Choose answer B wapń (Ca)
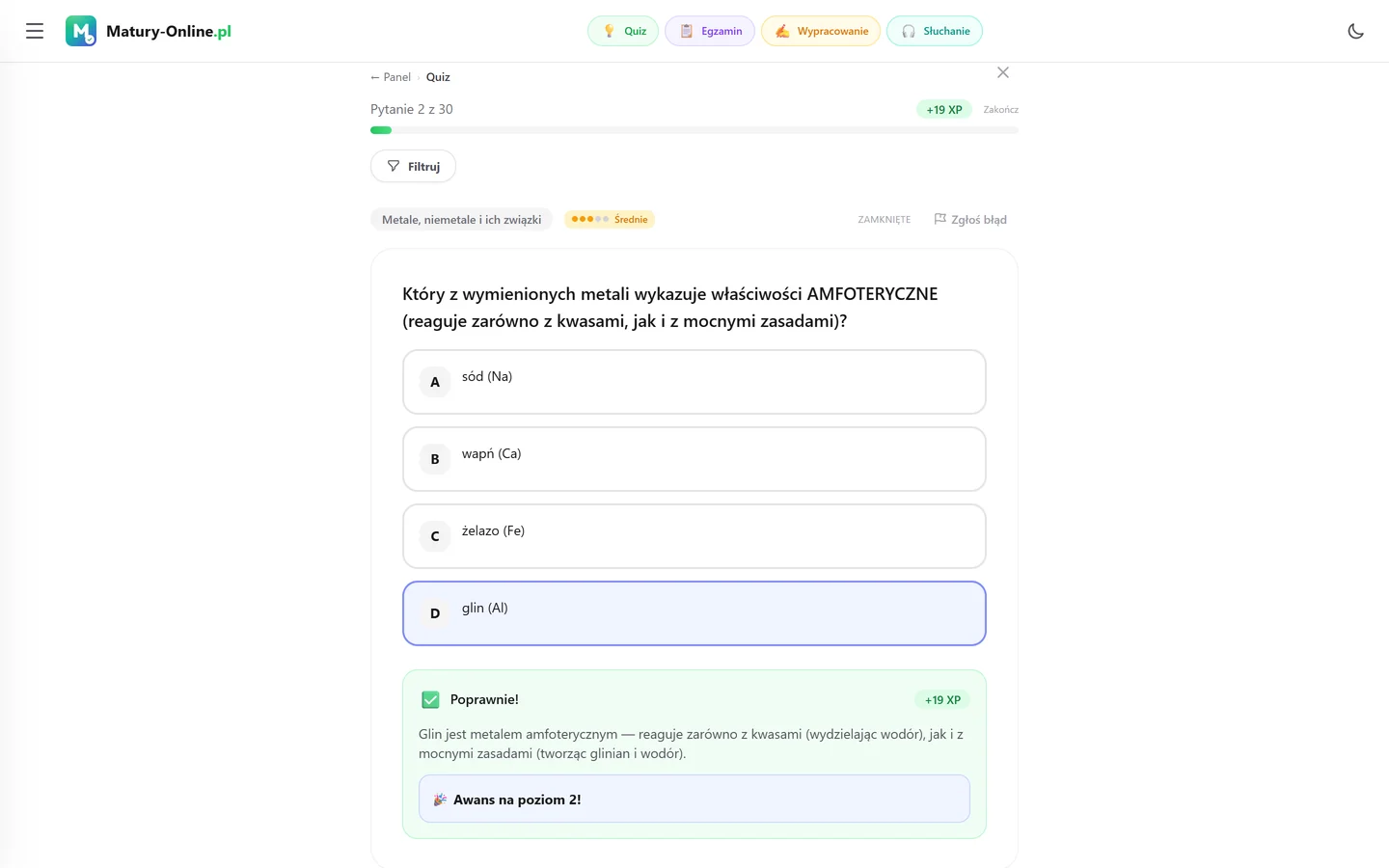 click(694, 459)
